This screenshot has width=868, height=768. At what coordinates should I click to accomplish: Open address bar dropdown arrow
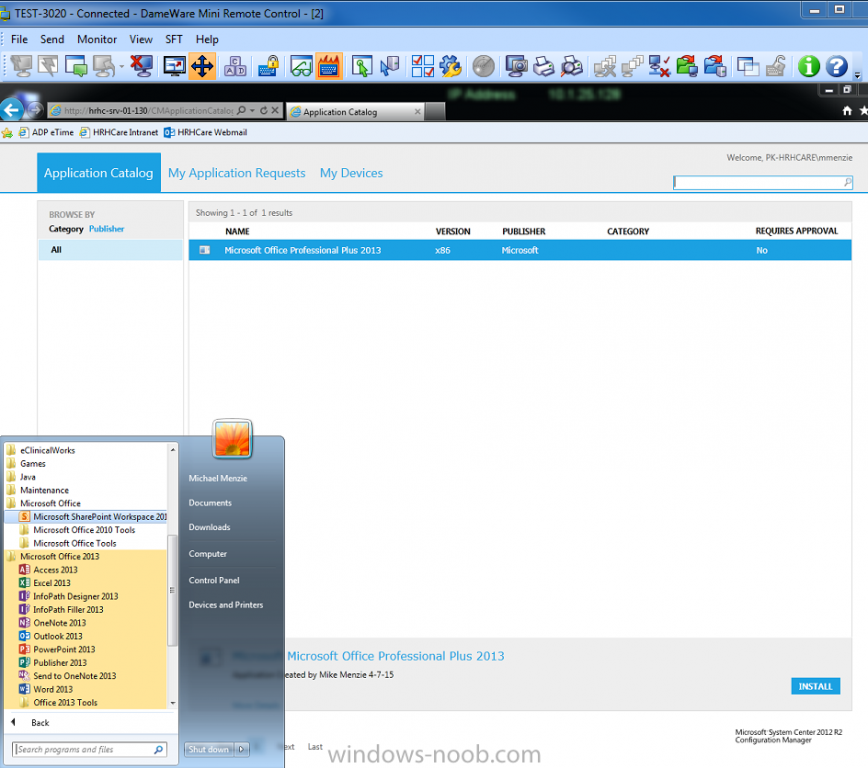(x=252, y=110)
